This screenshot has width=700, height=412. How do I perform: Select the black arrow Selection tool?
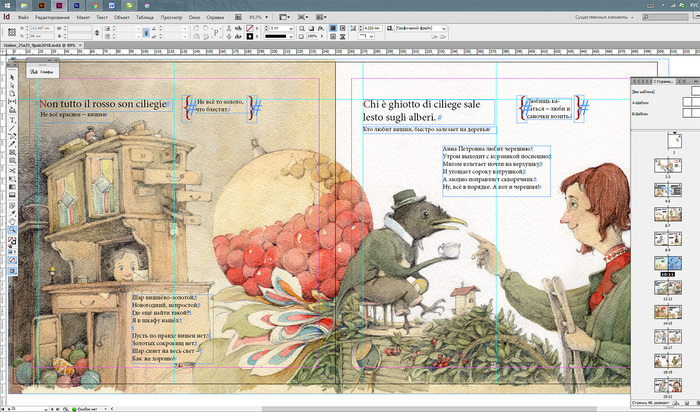tap(11, 79)
